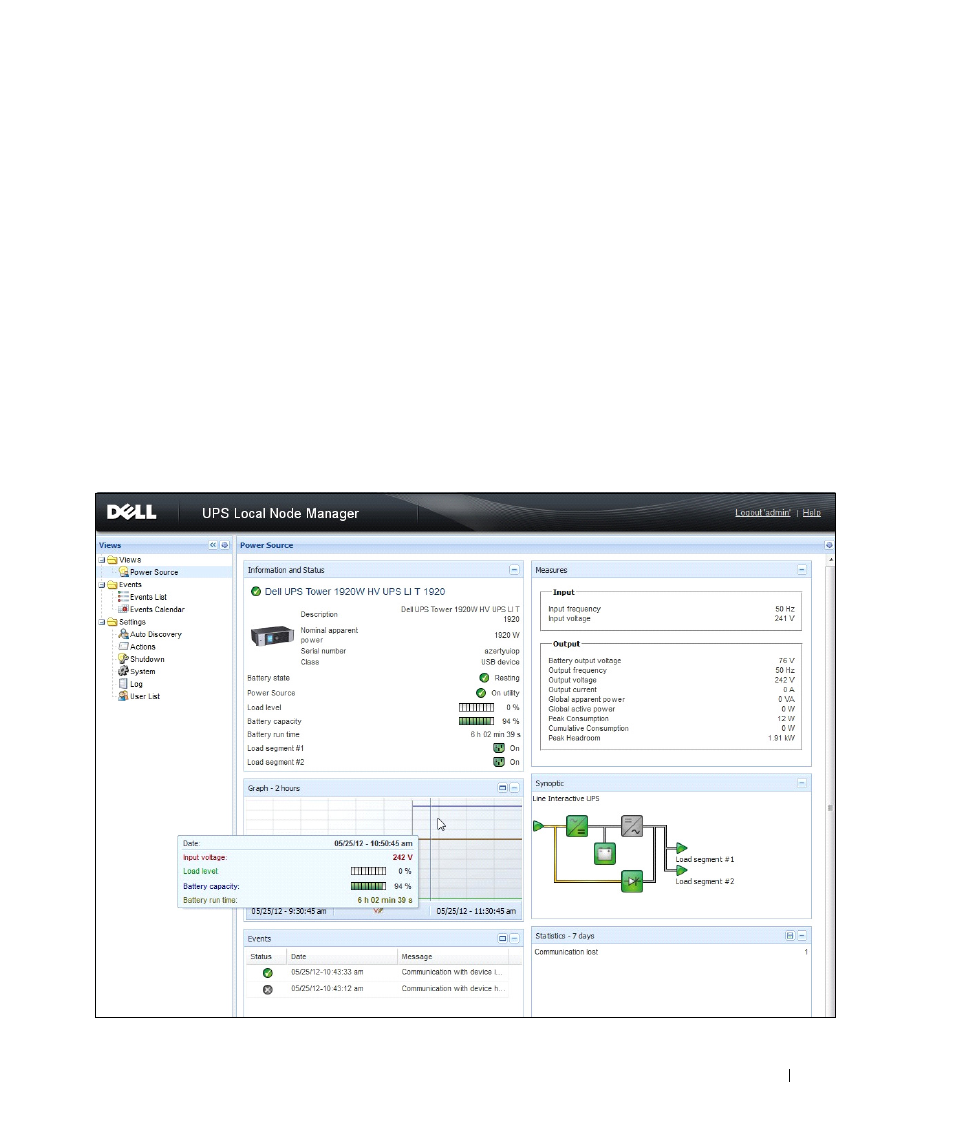Collapse the Information and Status panel
This screenshot has height=1145, width=954.
tap(514, 570)
